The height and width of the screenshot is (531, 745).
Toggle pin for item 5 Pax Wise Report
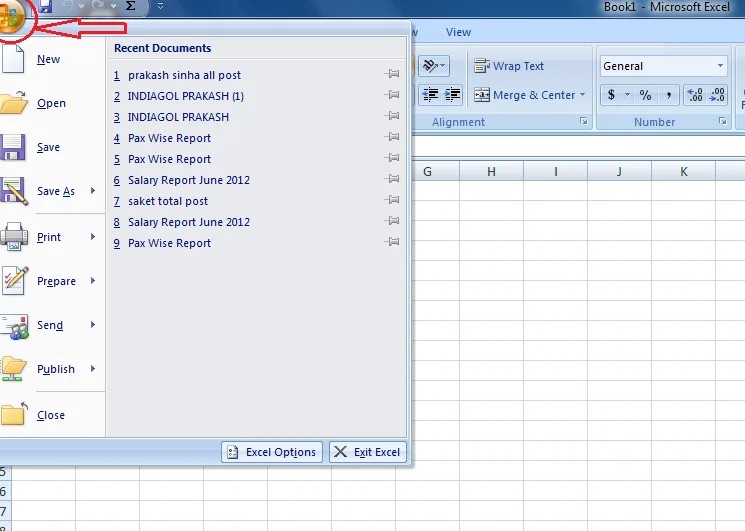click(x=392, y=158)
